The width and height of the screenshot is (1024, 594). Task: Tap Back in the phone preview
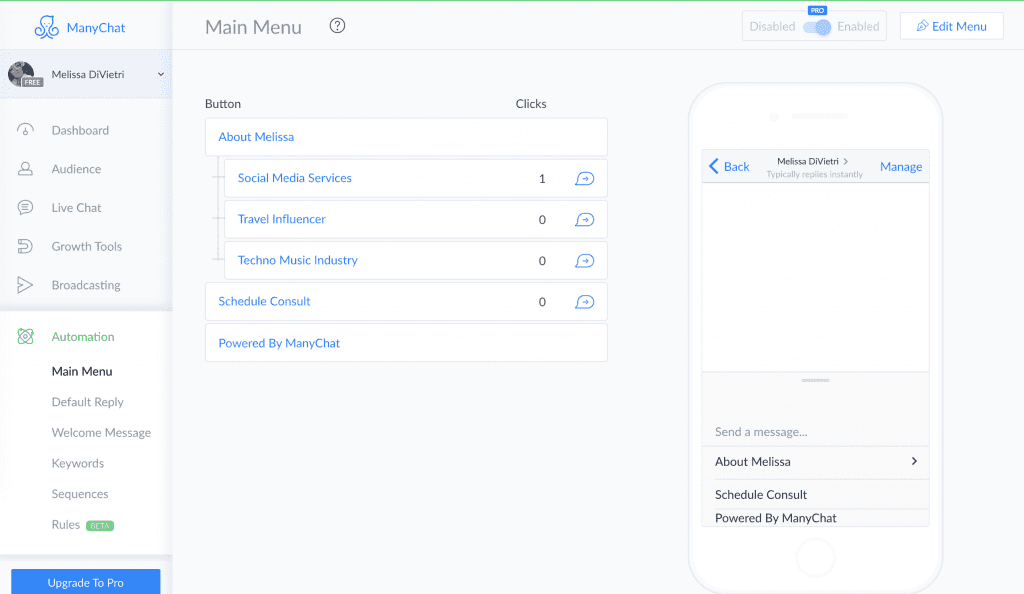click(729, 167)
